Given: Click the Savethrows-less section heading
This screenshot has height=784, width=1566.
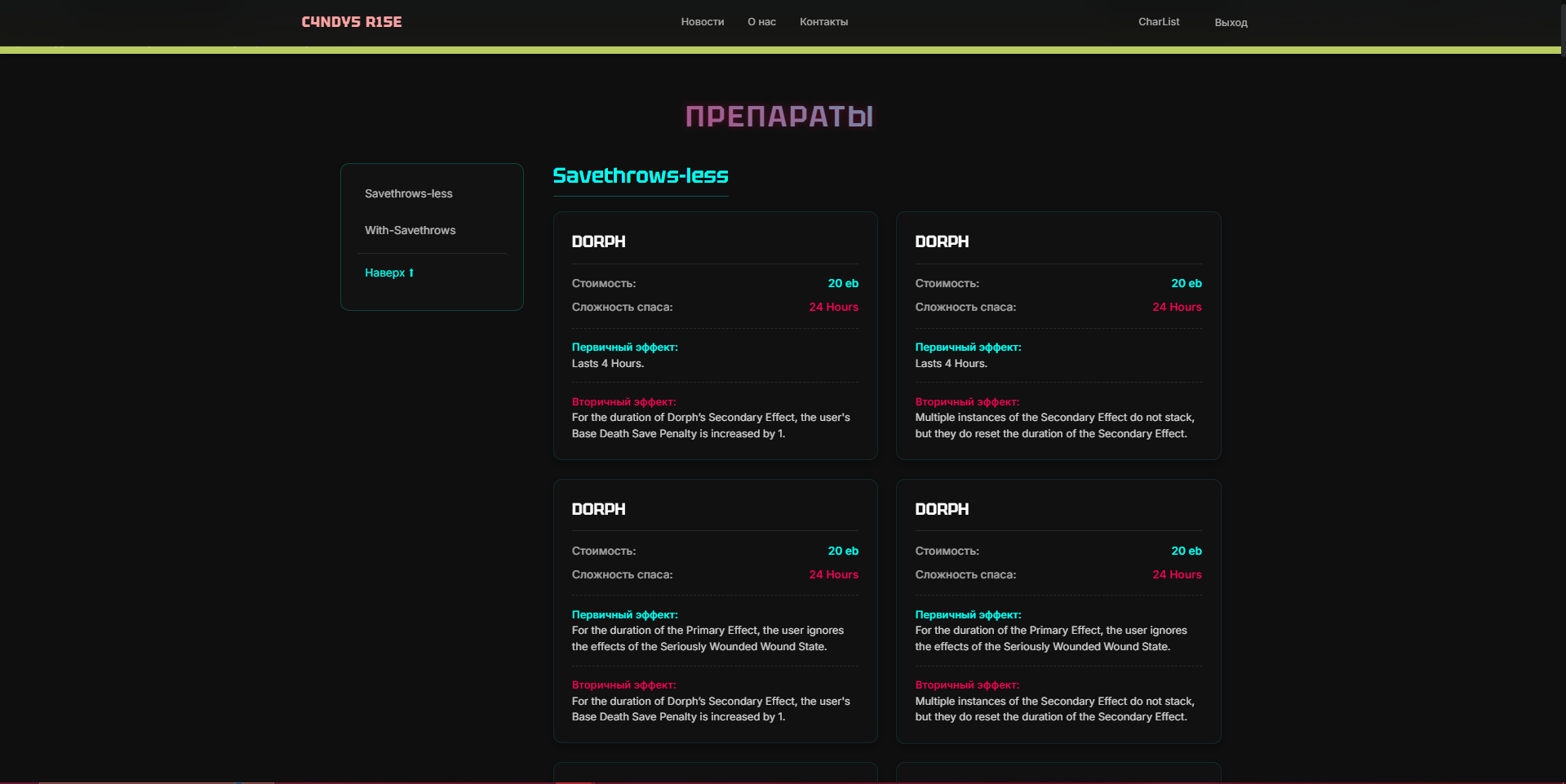Looking at the screenshot, I should click(641, 175).
